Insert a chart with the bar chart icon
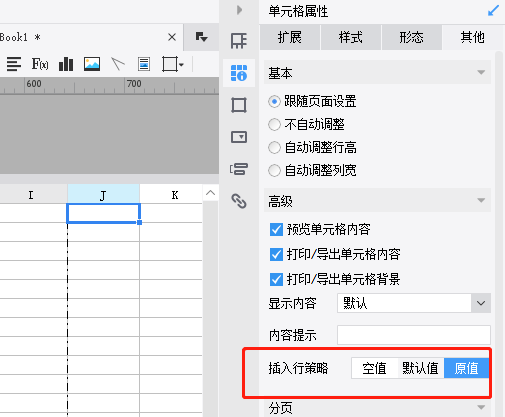This screenshot has height=417, width=505. pos(66,64)
